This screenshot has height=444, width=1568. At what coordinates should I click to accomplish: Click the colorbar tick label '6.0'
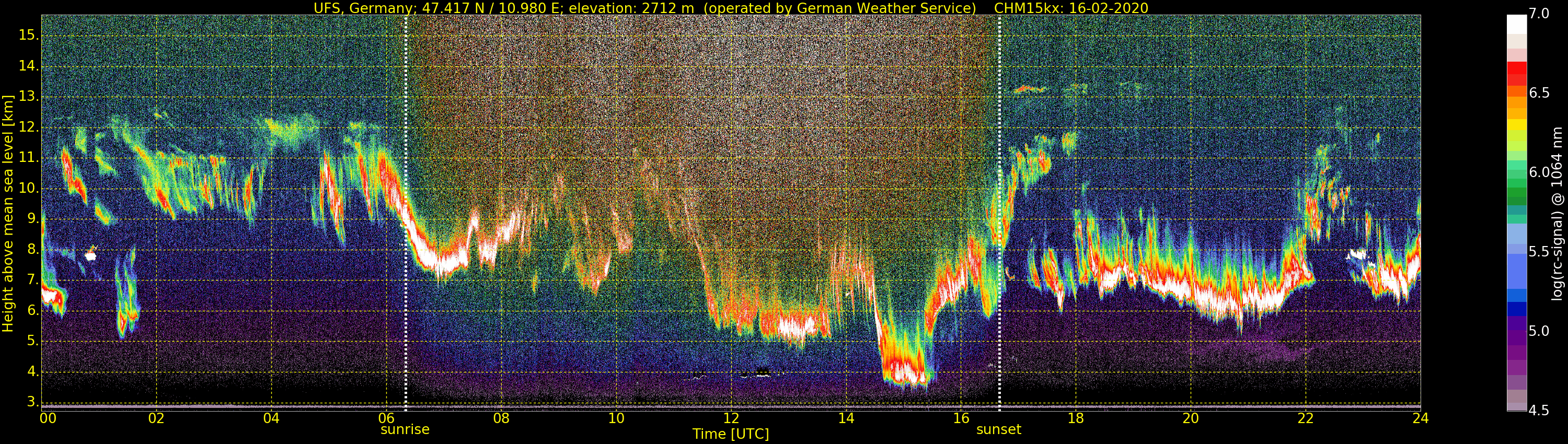point(1539,173)
